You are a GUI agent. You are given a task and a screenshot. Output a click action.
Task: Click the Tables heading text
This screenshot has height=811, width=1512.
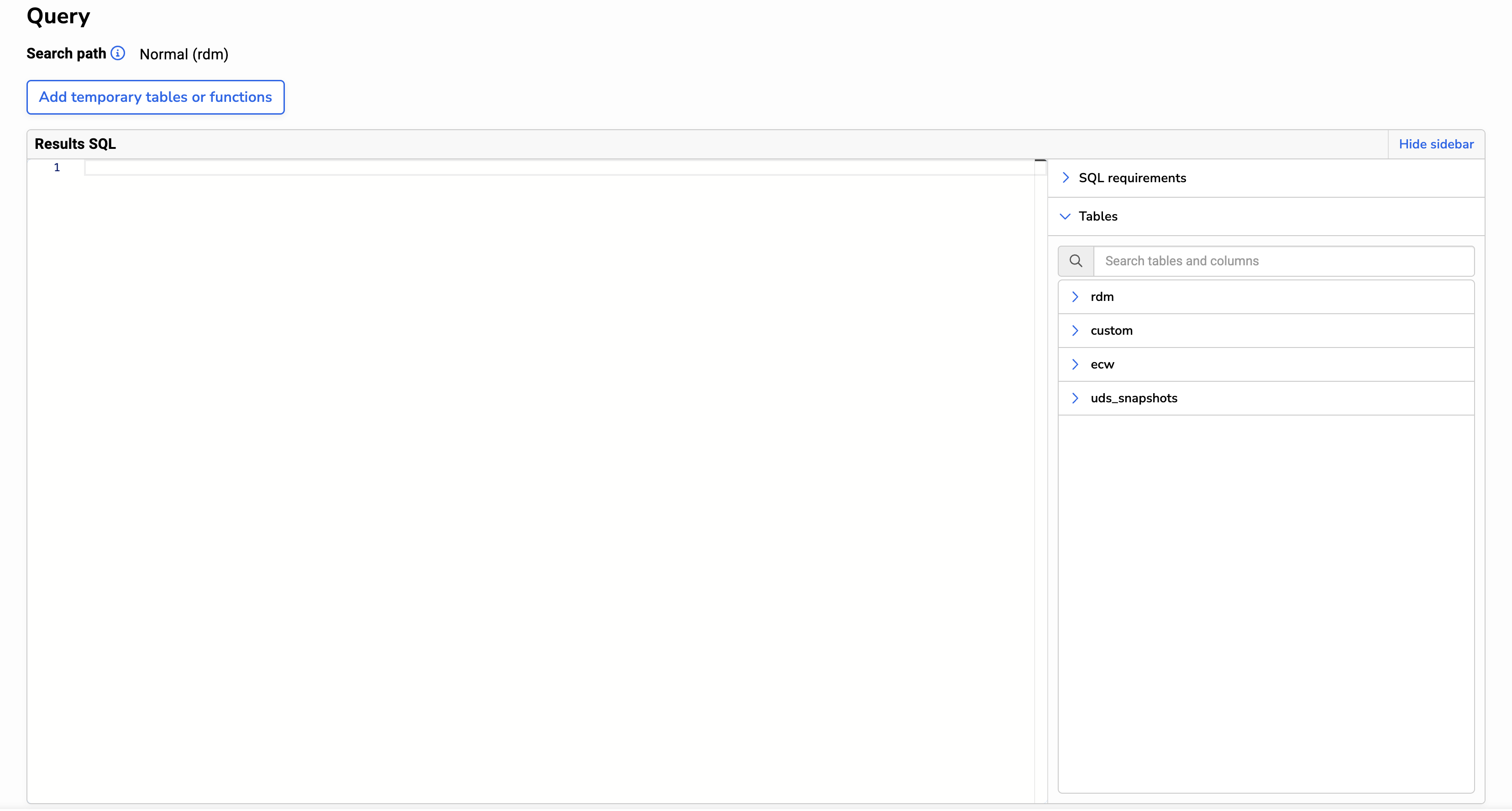[x=1097, y=216]
